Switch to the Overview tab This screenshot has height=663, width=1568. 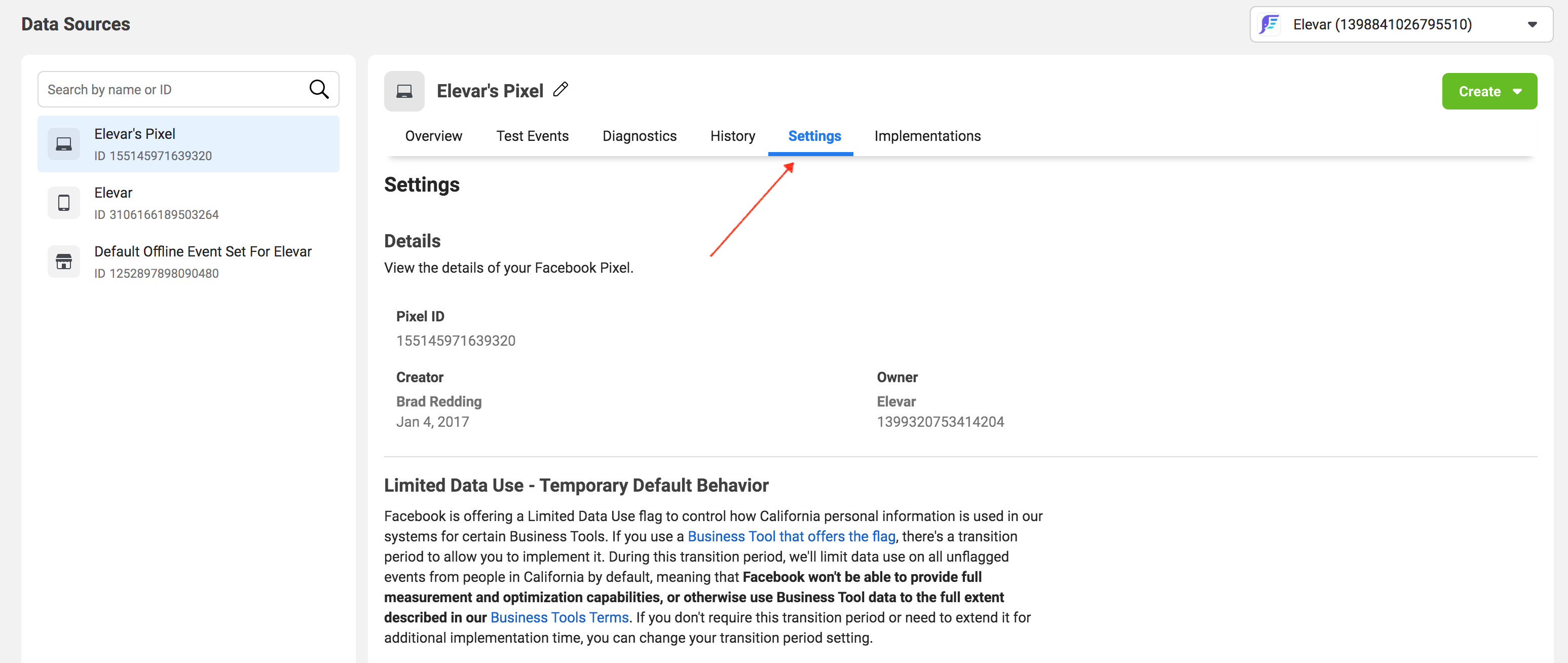click(x=433, y=136)
